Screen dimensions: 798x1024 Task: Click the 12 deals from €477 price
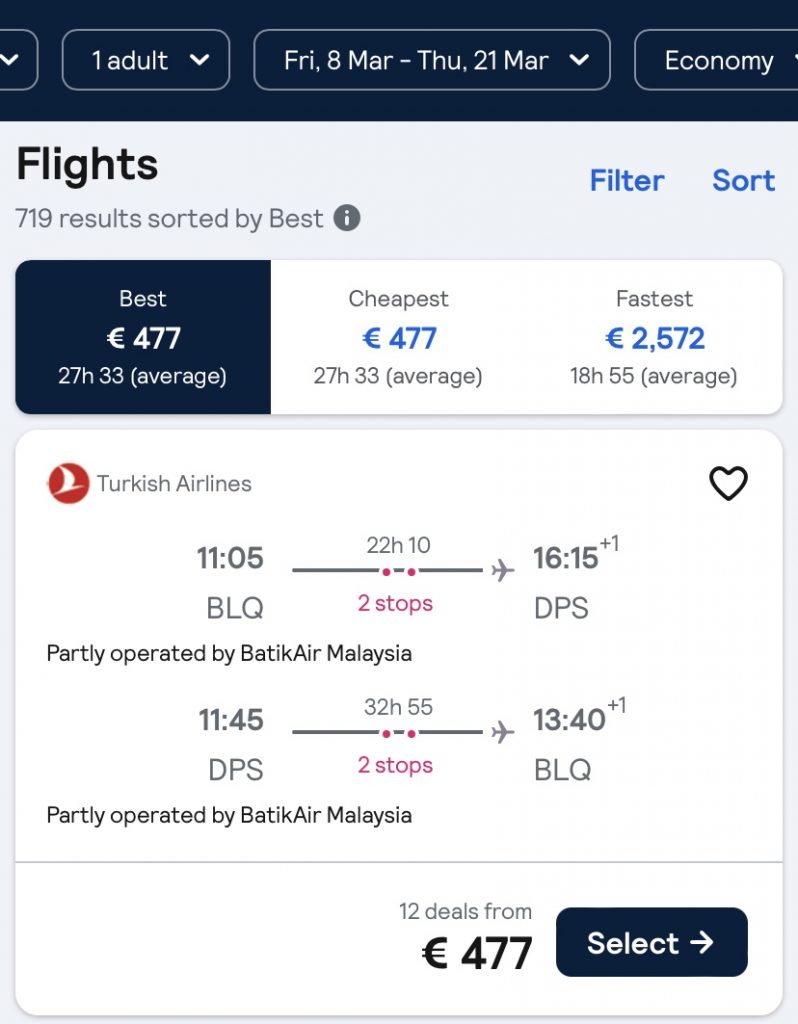[x=477, y=953]
